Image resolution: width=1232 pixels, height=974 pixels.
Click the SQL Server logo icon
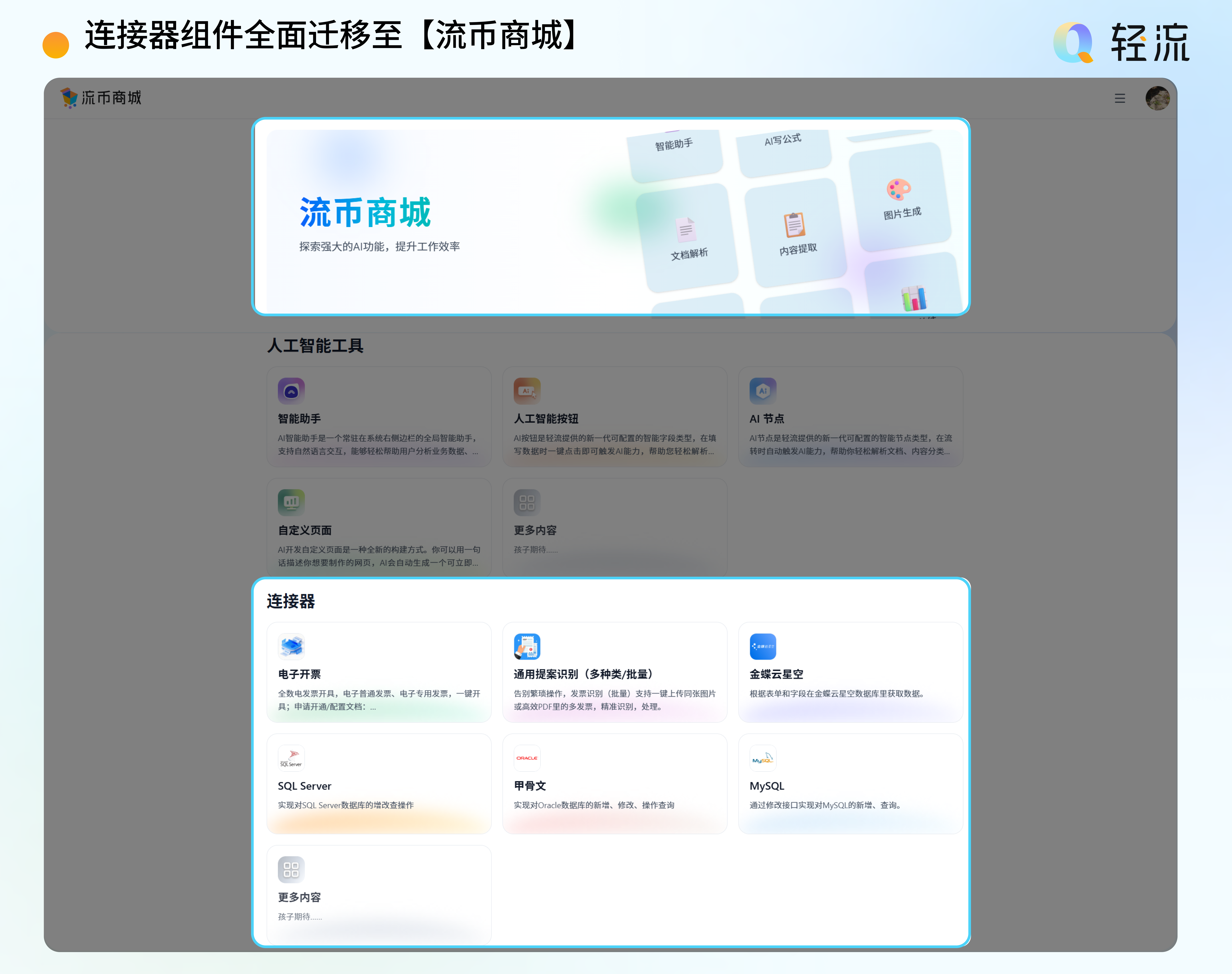click(x=291, y=758)
